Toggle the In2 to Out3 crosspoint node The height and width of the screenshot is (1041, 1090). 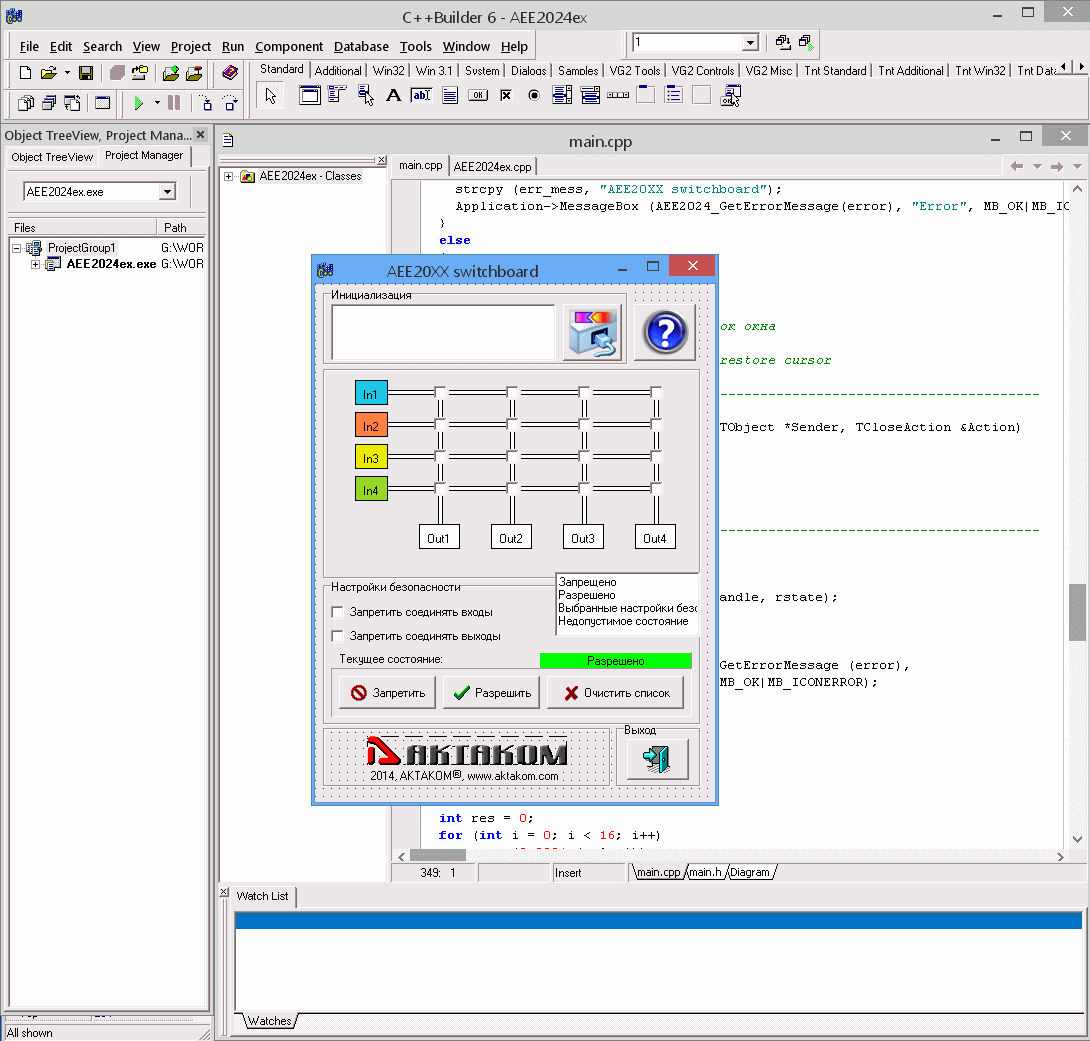[584, 425]
